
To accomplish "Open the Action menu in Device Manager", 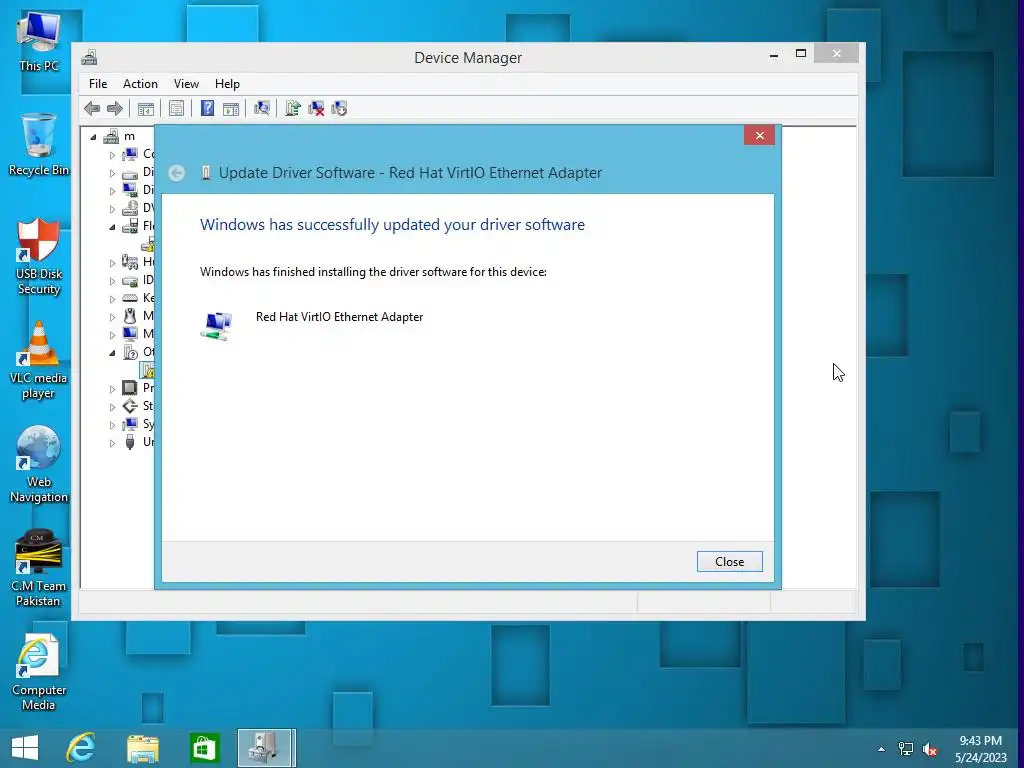I will tap(140, 84).
